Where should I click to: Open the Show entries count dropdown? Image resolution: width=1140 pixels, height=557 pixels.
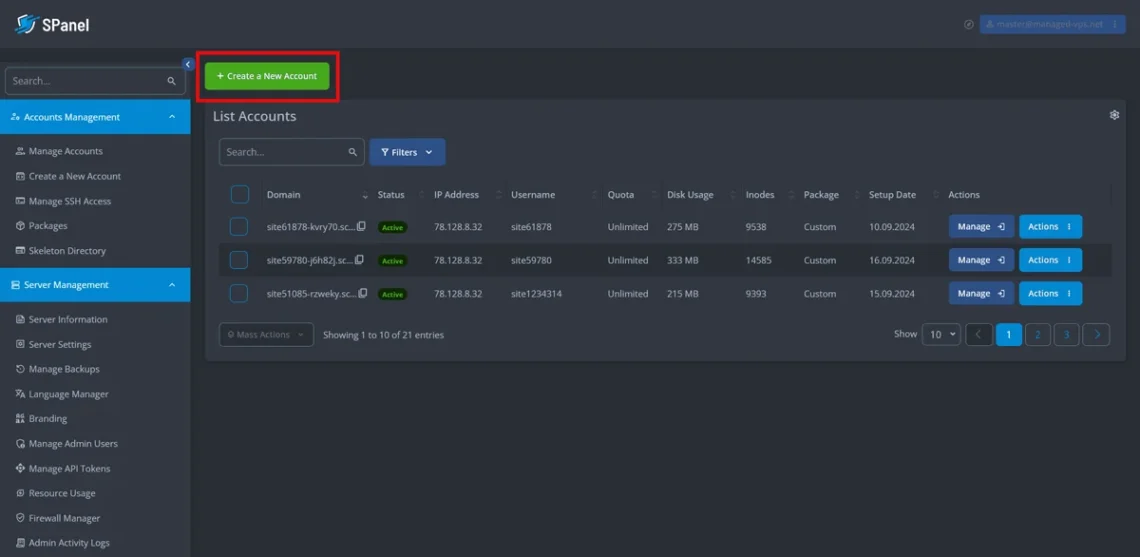pos(941,335)
